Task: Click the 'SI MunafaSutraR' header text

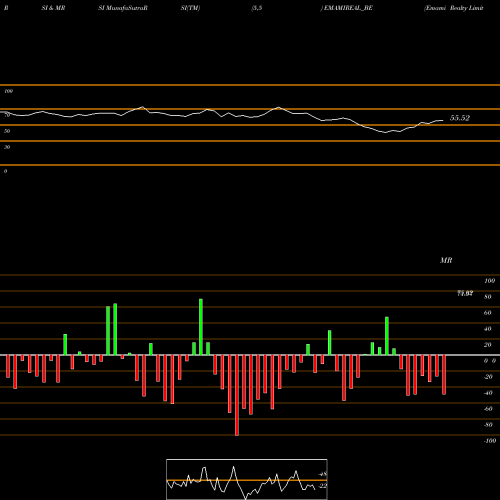Action: 123,8
